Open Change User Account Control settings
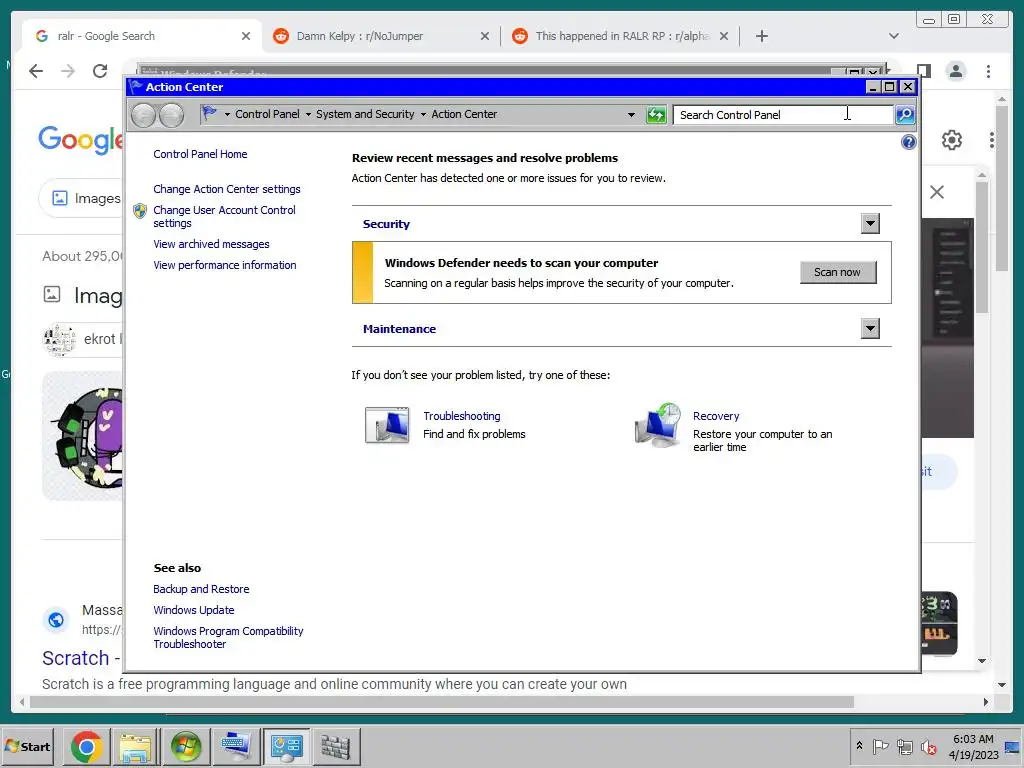This screenshot has height=768, width=1024. (x=224, y=216)
